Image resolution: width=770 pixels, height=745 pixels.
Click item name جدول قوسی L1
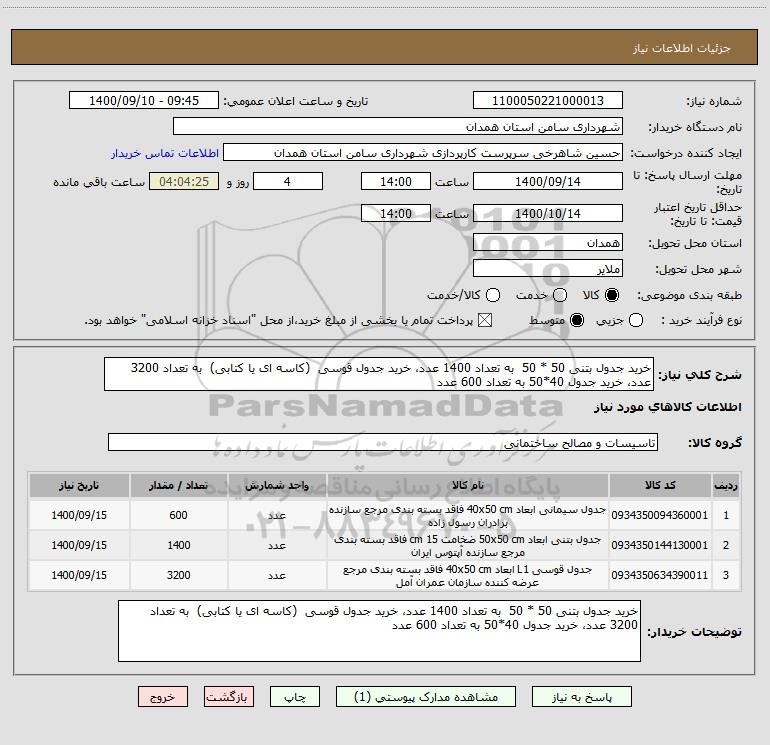tap(468, 576)
